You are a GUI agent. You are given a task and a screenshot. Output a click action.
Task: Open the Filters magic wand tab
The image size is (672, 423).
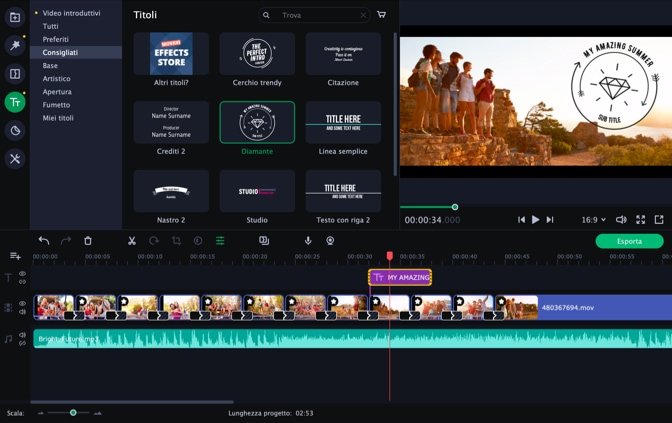15,45
